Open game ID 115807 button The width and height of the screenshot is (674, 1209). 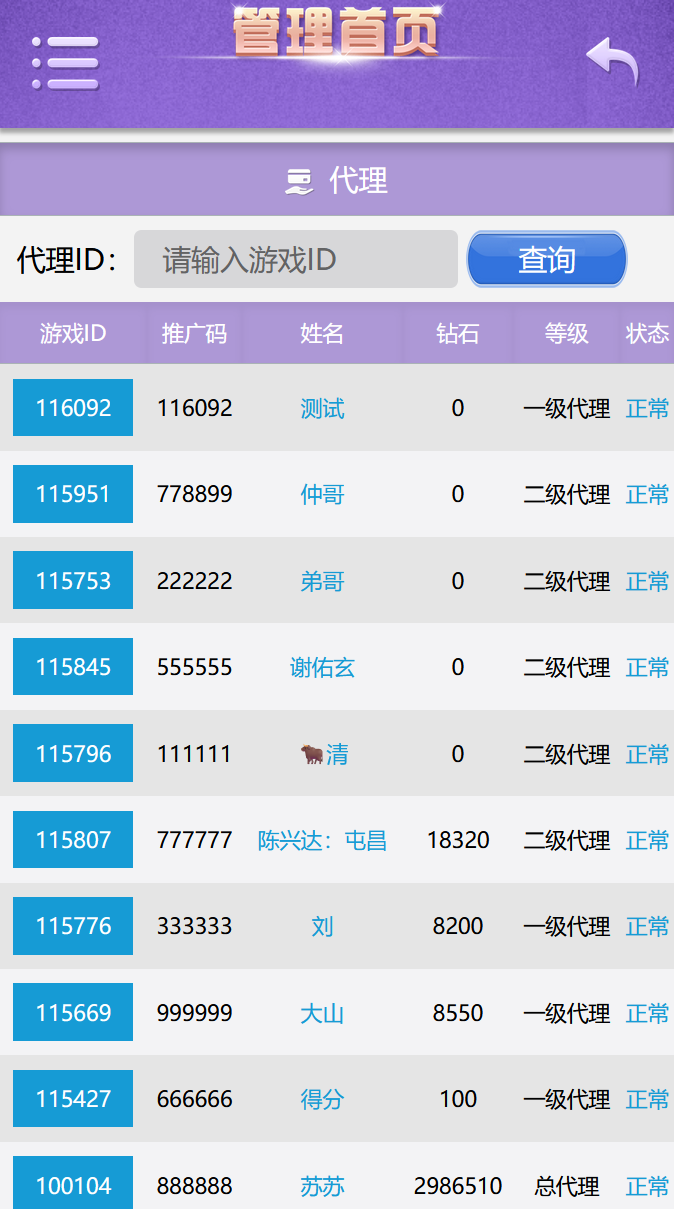(x=73, y=840)
